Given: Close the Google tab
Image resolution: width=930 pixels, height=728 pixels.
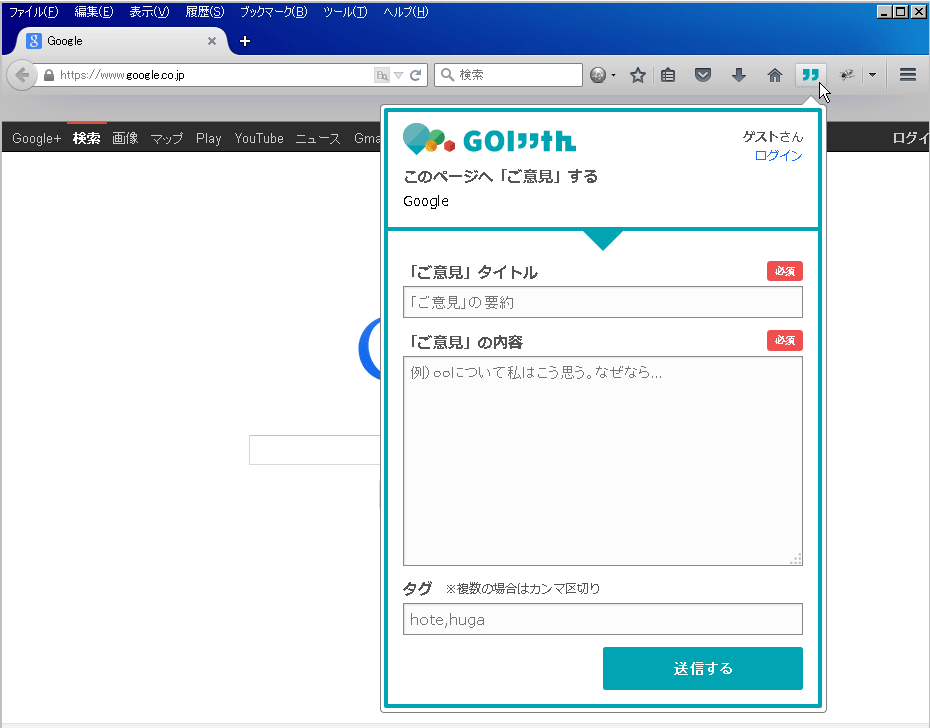Looking at the screenshot, I should click(x=212, y=41).
